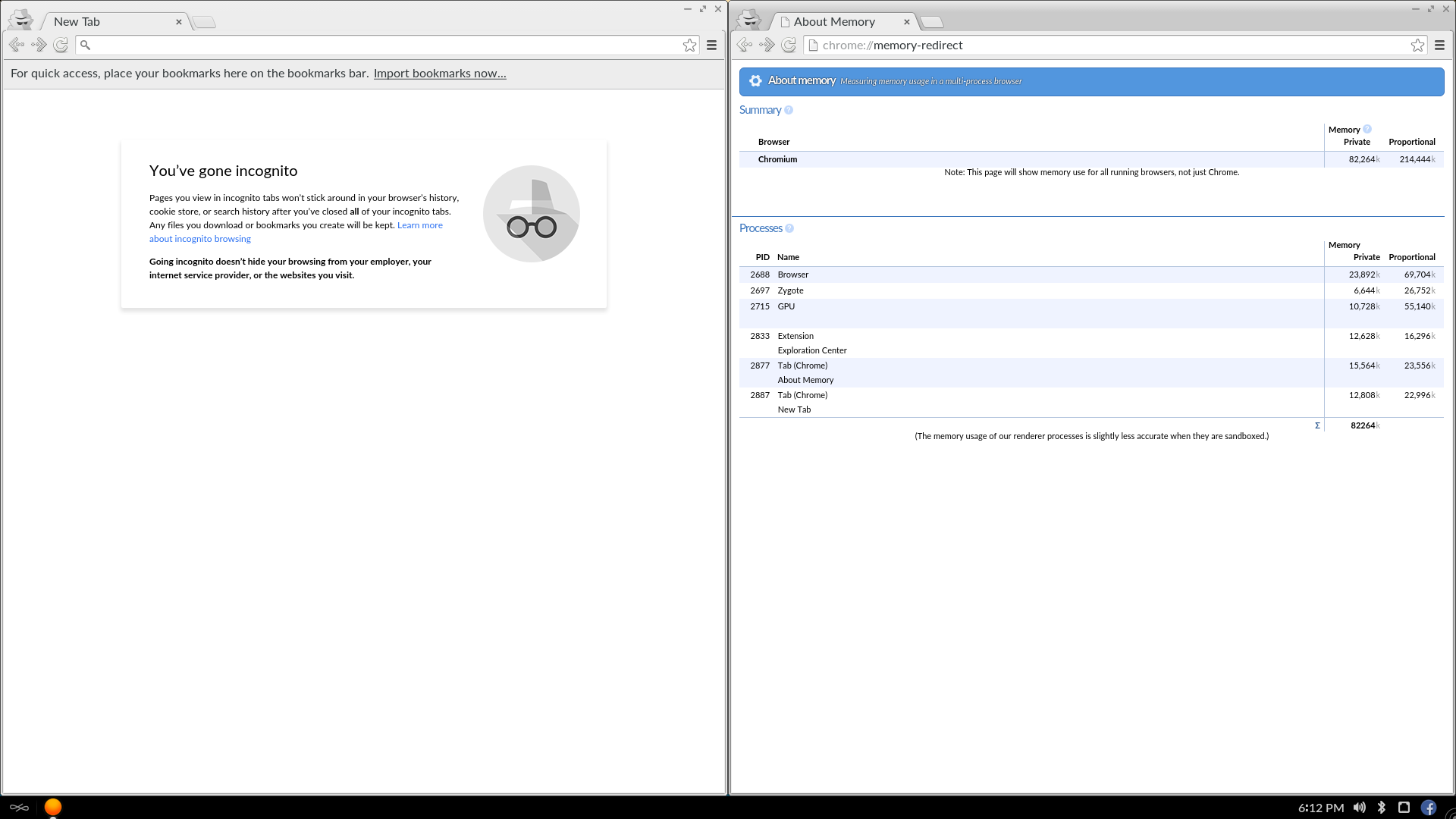The height and width of the screenshot is (819, 1456).
Task: Click search magnifier icon in New Tab omnibox
Action: point(86,45)
